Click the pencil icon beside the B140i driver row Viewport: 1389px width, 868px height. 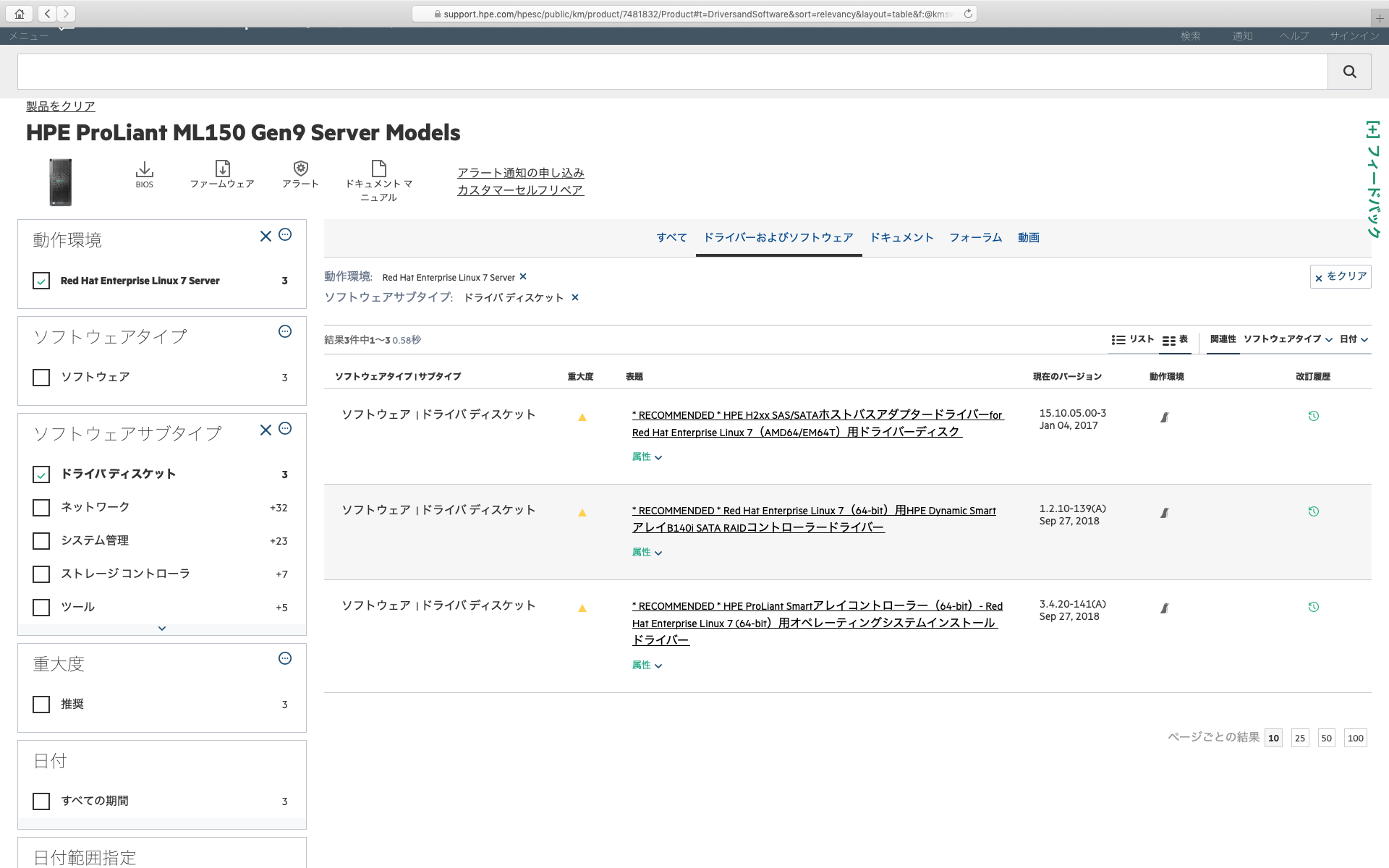coord(1165,512)
